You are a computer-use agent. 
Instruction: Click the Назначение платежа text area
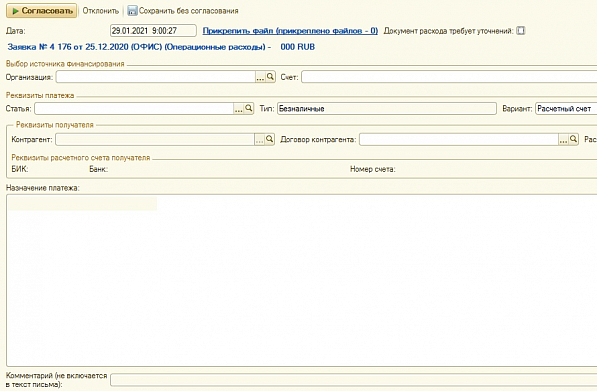(x=302, y=281)
